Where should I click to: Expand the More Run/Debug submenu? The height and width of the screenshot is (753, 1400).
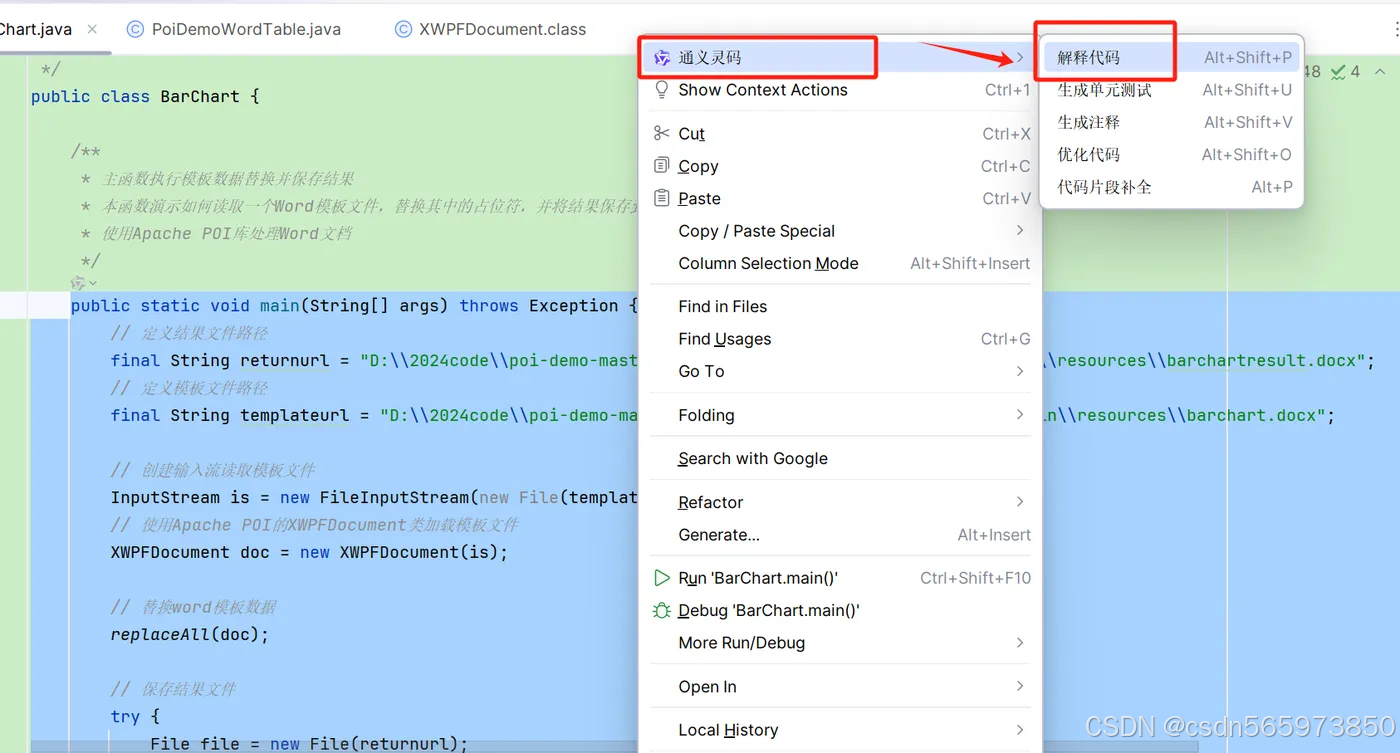pos(840,643)
